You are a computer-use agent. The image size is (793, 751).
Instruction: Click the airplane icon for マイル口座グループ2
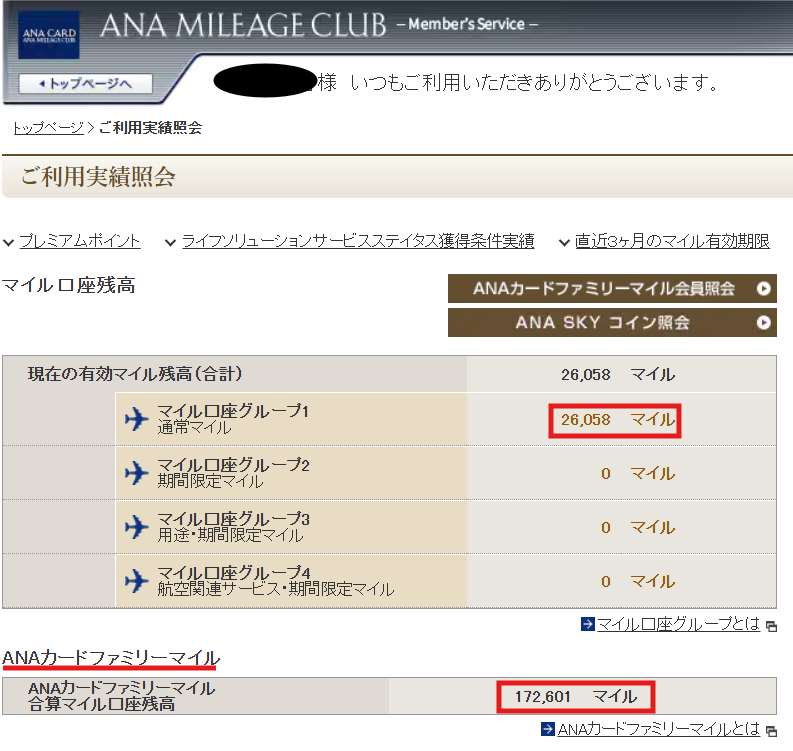click(x=137, y=473)
